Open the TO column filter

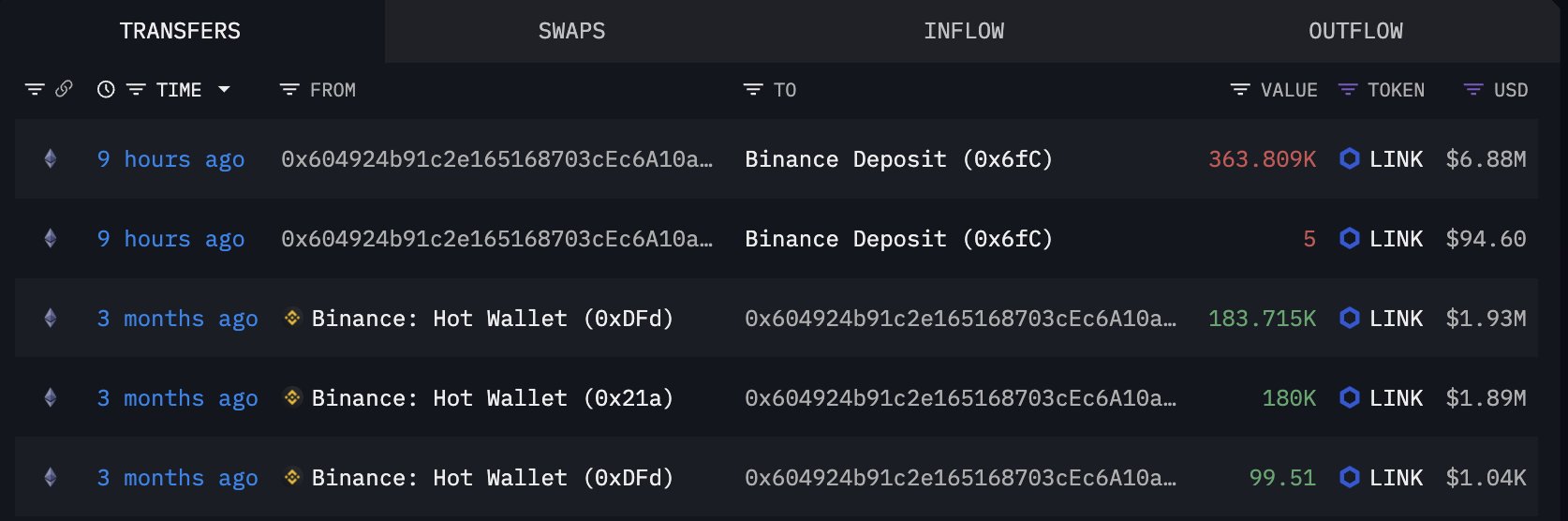753,90
